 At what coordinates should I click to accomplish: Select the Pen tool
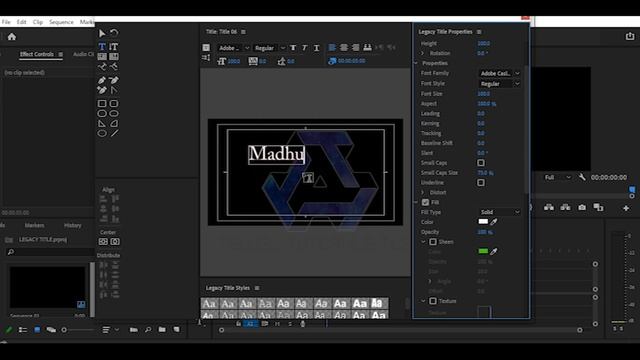[102, 80]
